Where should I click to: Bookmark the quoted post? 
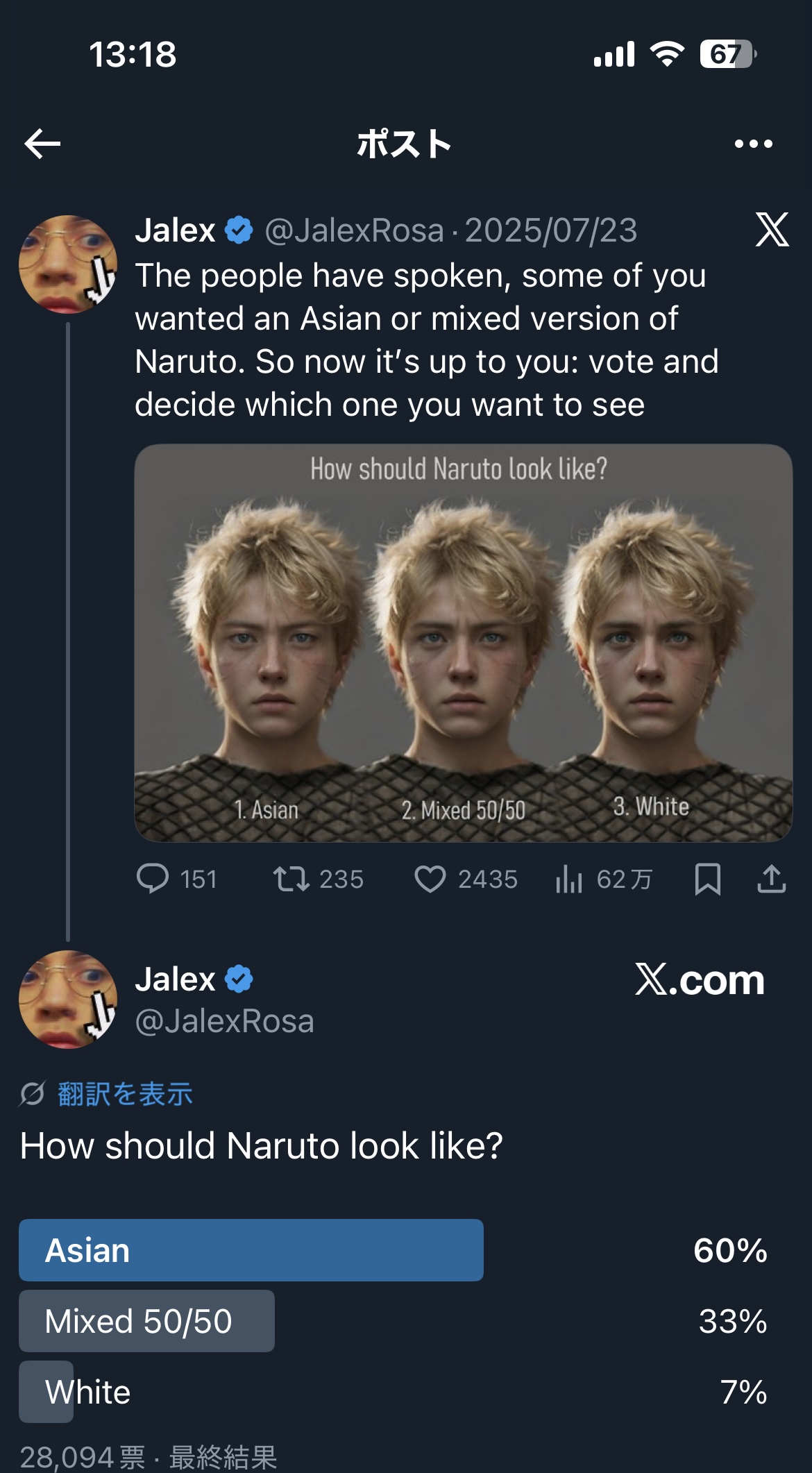pos(707,879)
